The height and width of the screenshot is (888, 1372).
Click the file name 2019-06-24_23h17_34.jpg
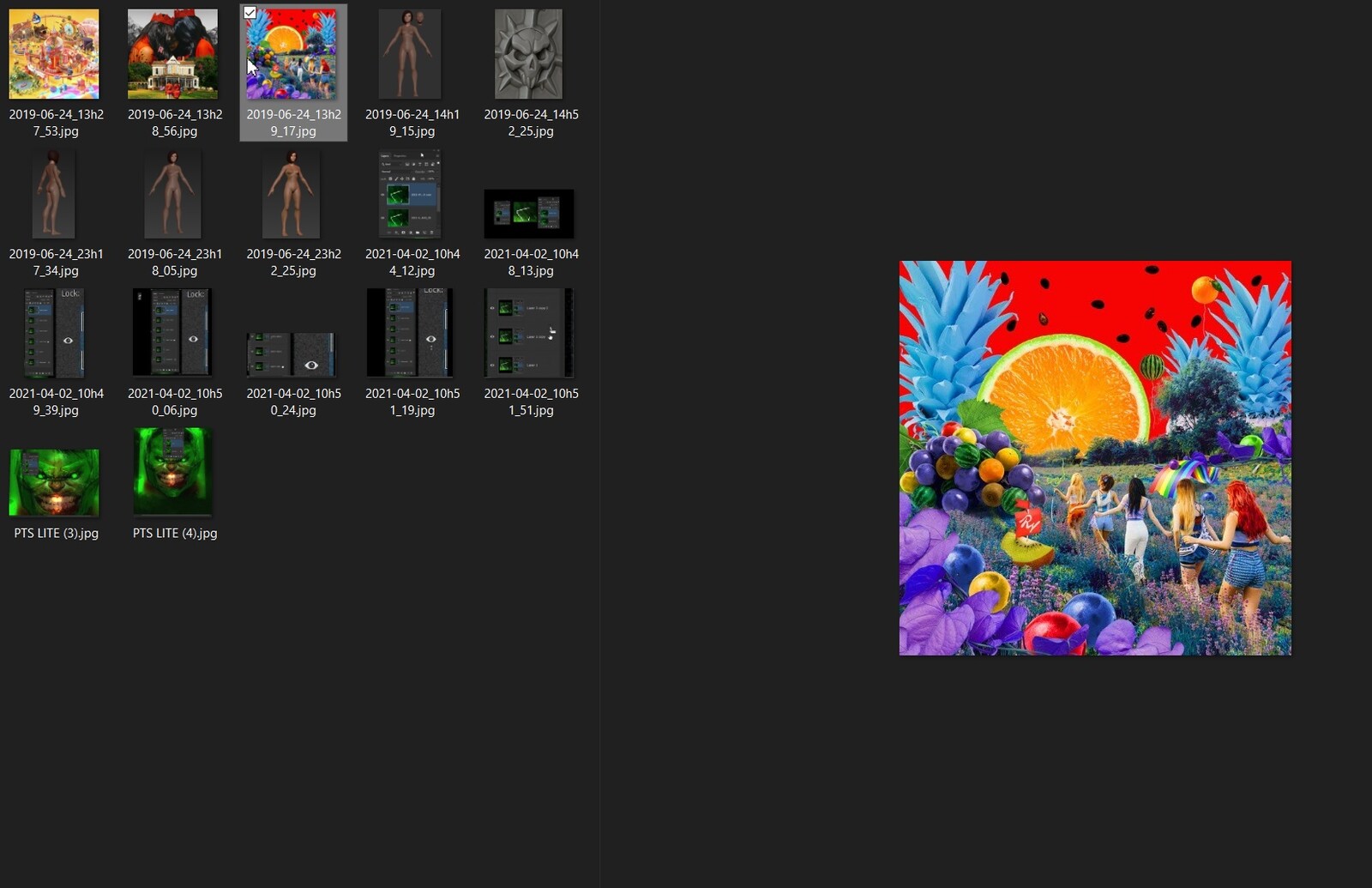pyautogui.click(x=57, y=263)
